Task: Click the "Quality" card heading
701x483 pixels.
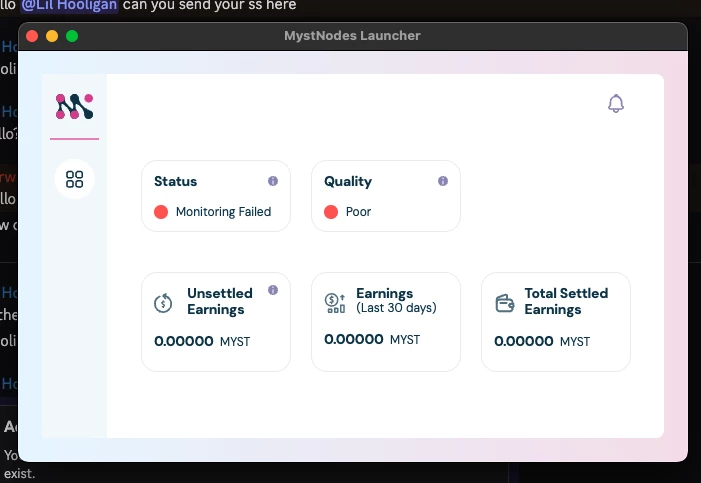Action: coord(348,182)
